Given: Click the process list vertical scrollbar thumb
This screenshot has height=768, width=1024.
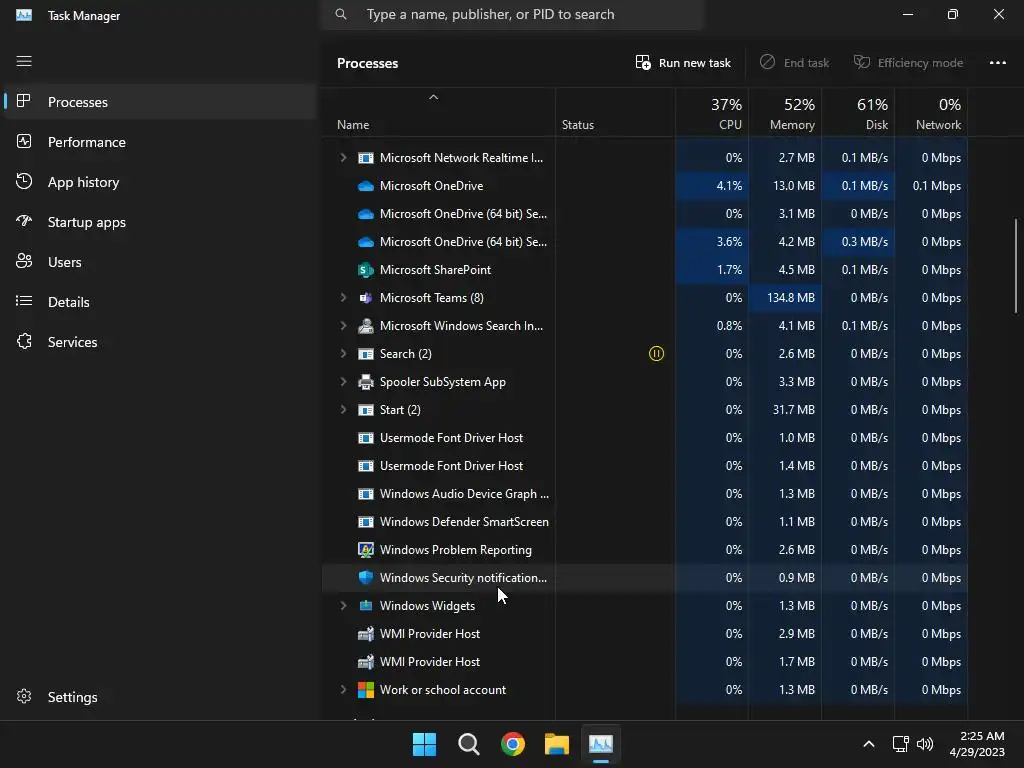Looking at the screenshot, I should 1016,266.
